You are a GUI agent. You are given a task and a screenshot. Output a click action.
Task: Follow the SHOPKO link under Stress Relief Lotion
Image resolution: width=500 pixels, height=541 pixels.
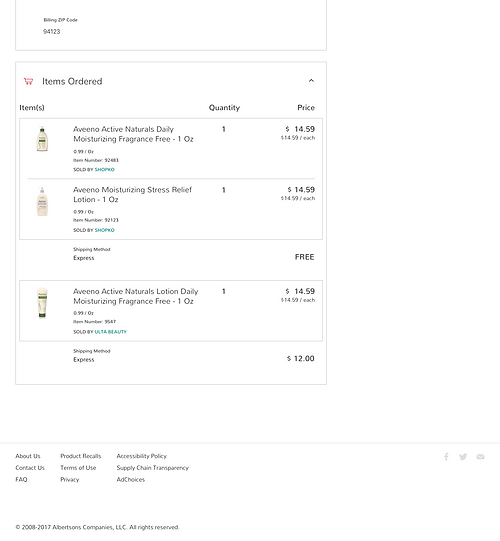coord(105,230)
